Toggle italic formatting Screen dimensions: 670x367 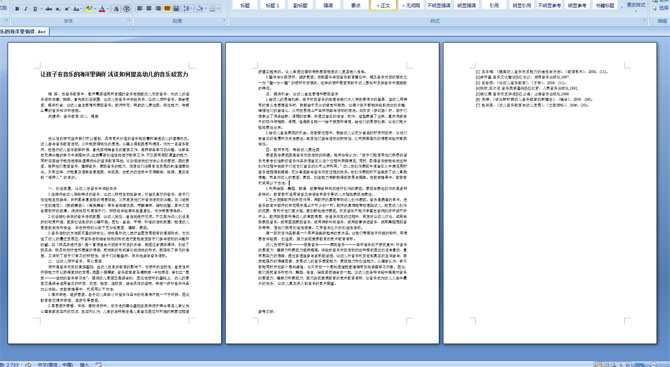[26, 9]
